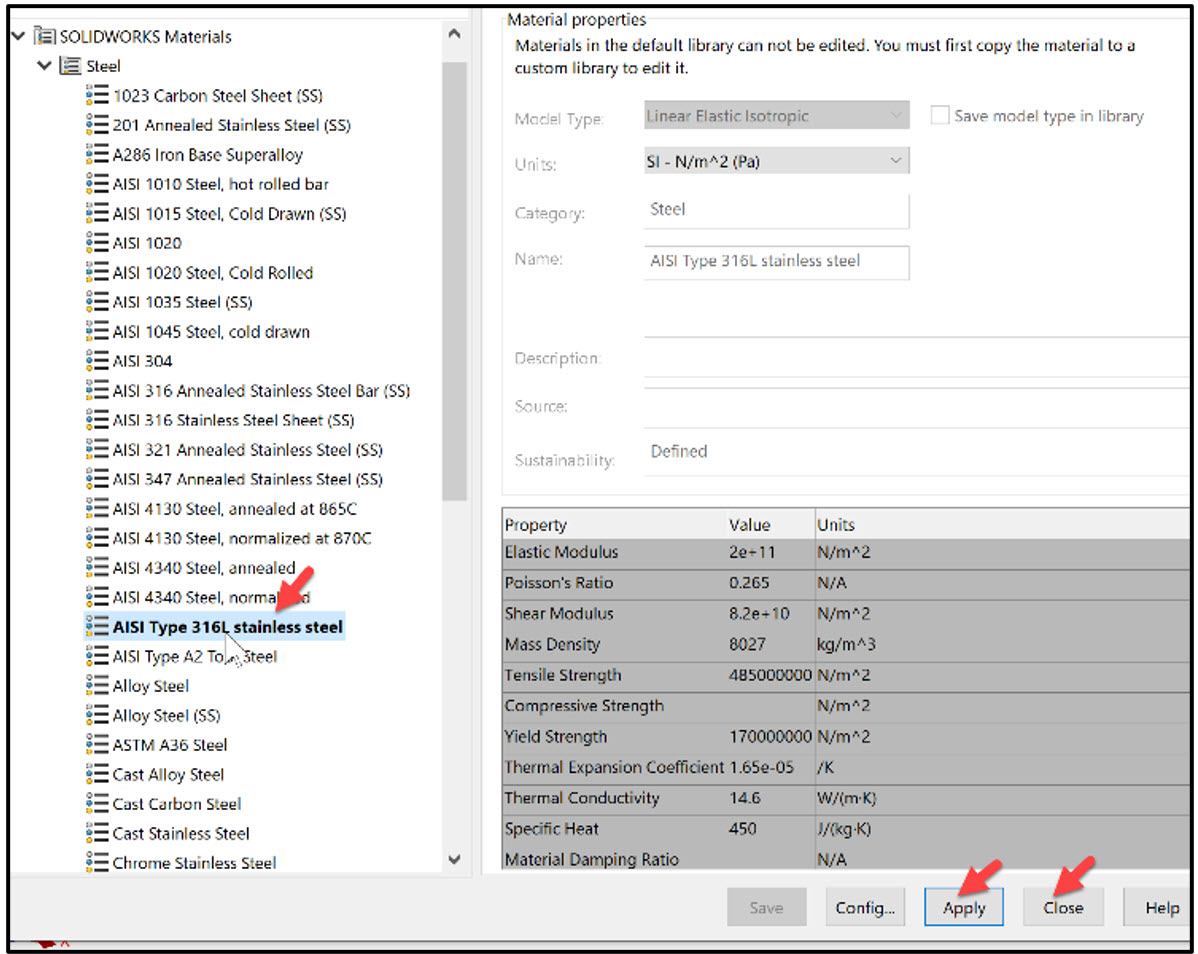Collapse the SOLIDWORKS Materials tree
The height and width of the screenshot is (954, 1198).
(18, 35)
